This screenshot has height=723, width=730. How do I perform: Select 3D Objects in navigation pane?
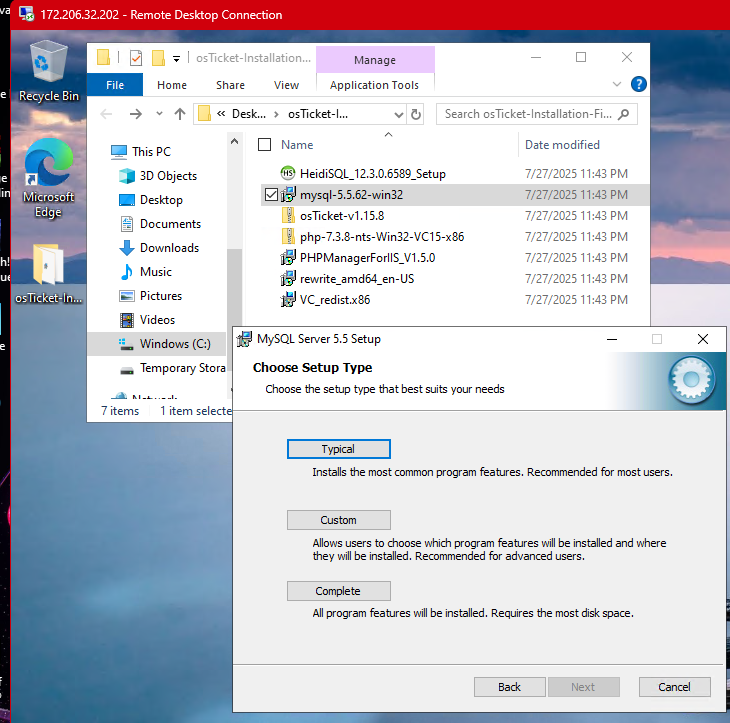[x=158, y=176]
